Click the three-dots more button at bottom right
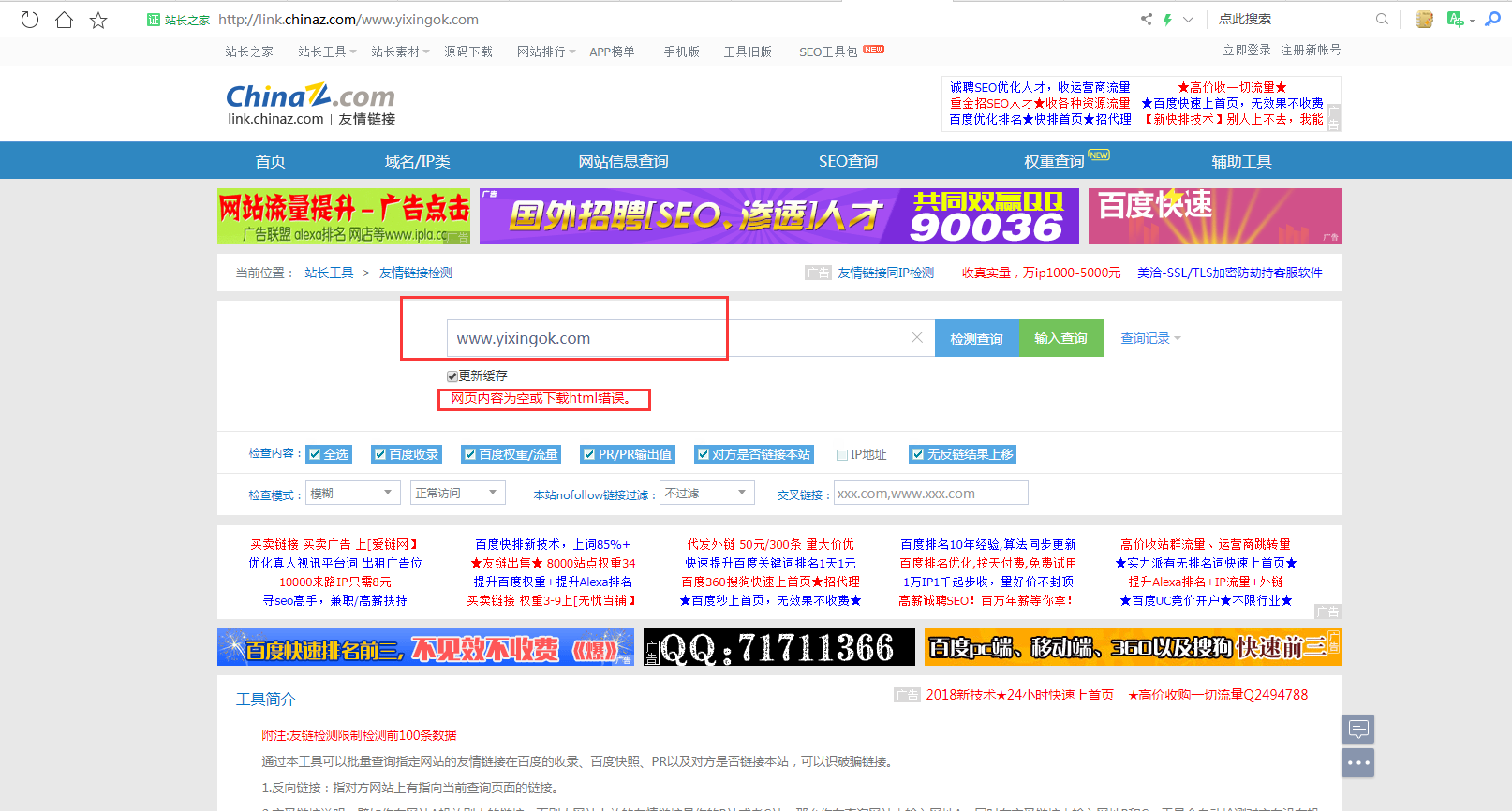This screenshot has height=811, width=1512. click(x=1357, y=762)
